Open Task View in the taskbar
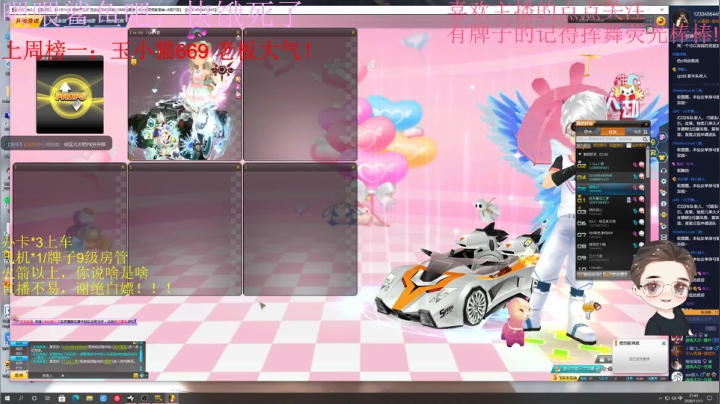720x404 pixels. tap(47, 398)
